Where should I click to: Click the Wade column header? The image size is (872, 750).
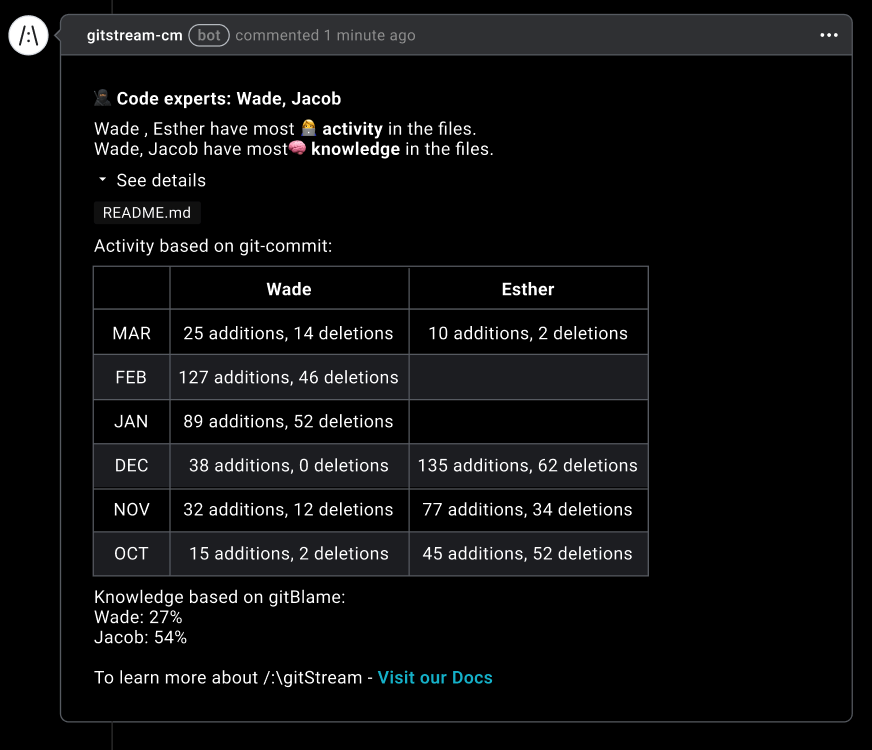click(x=288, y=289)
